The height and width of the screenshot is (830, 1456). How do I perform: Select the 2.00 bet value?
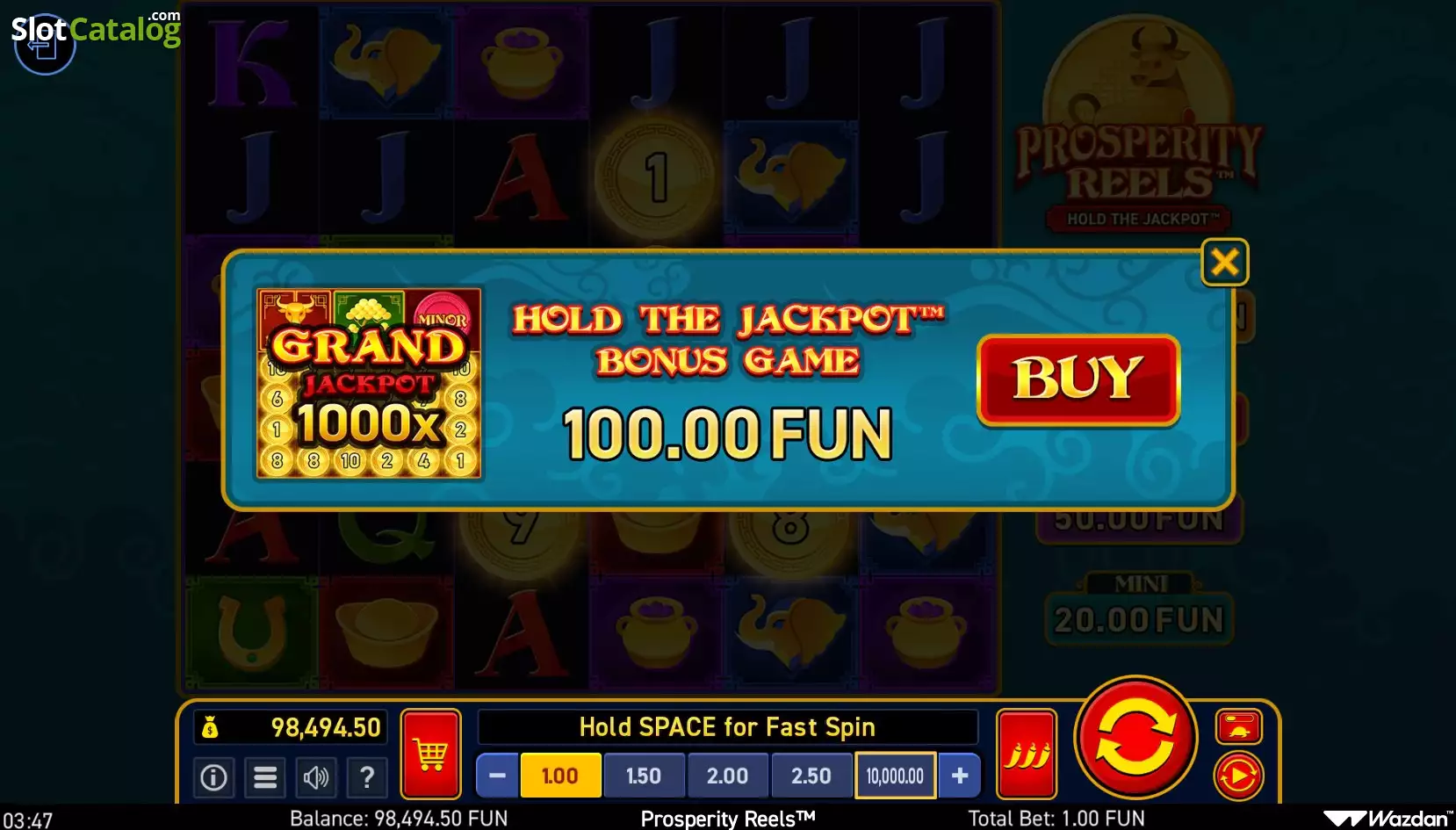click(x=727, y=776)
